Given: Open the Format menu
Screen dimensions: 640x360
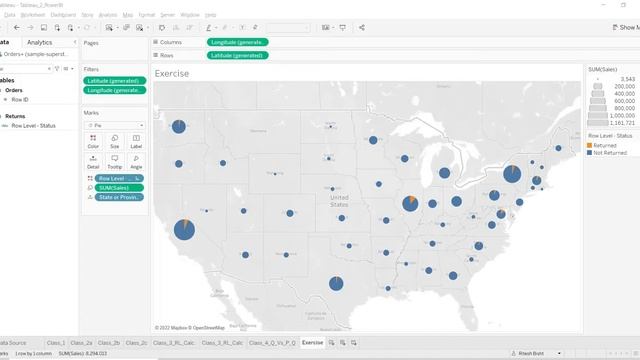Looking at the screenshot, I should (147, 15).
